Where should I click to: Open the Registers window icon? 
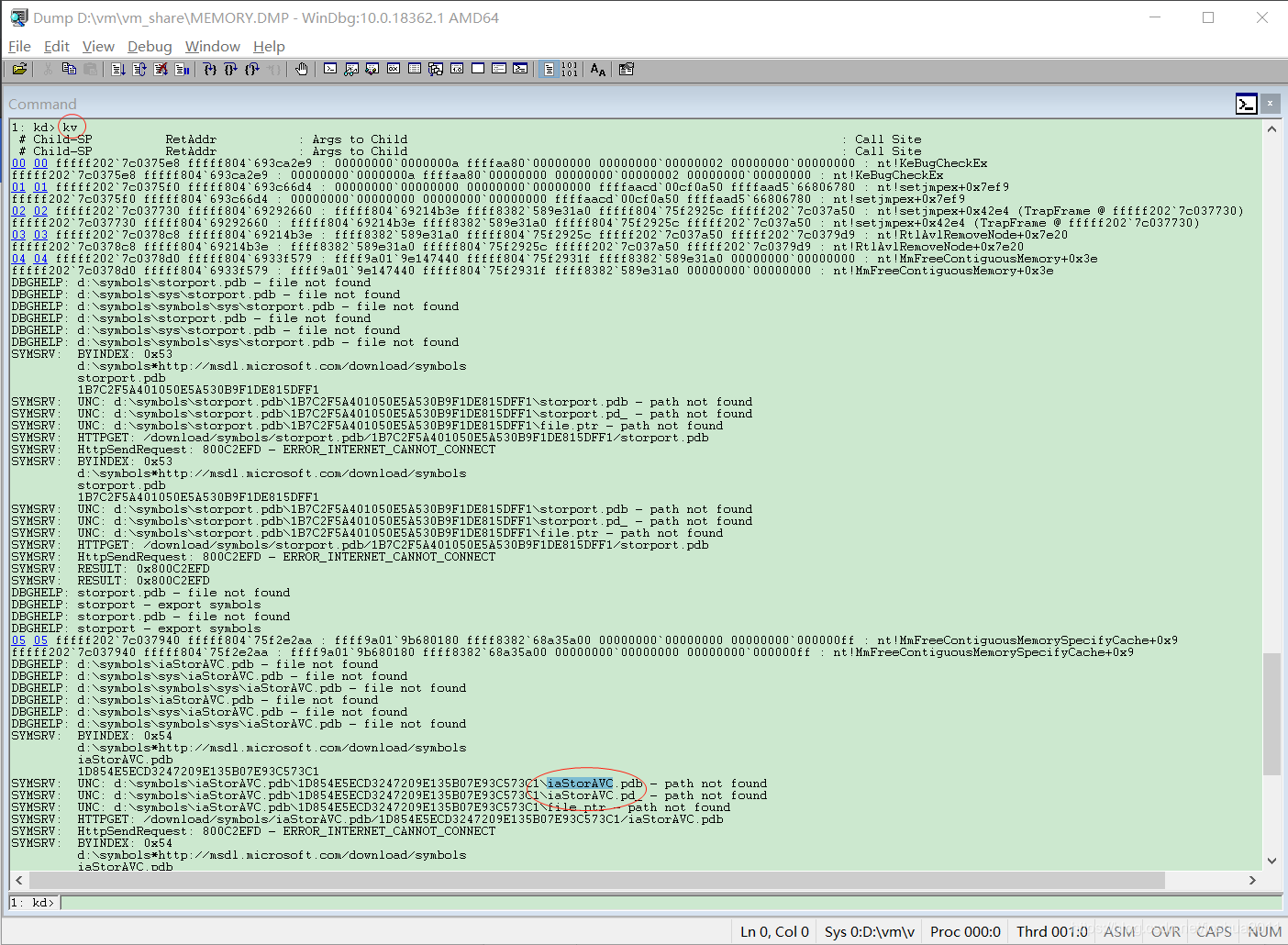(394, 69)
